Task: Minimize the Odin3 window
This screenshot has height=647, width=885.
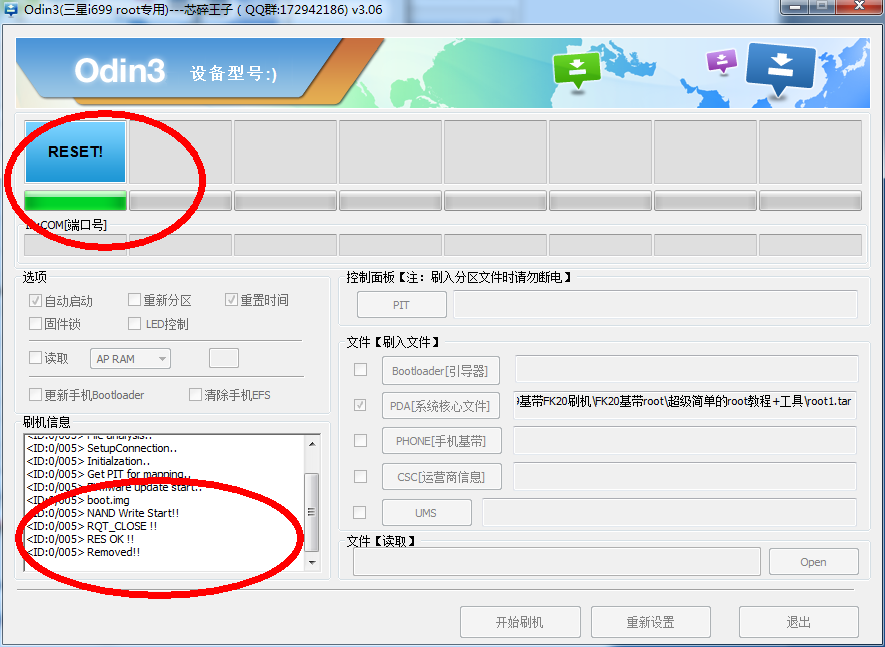Action: click(x=796, y=6)
